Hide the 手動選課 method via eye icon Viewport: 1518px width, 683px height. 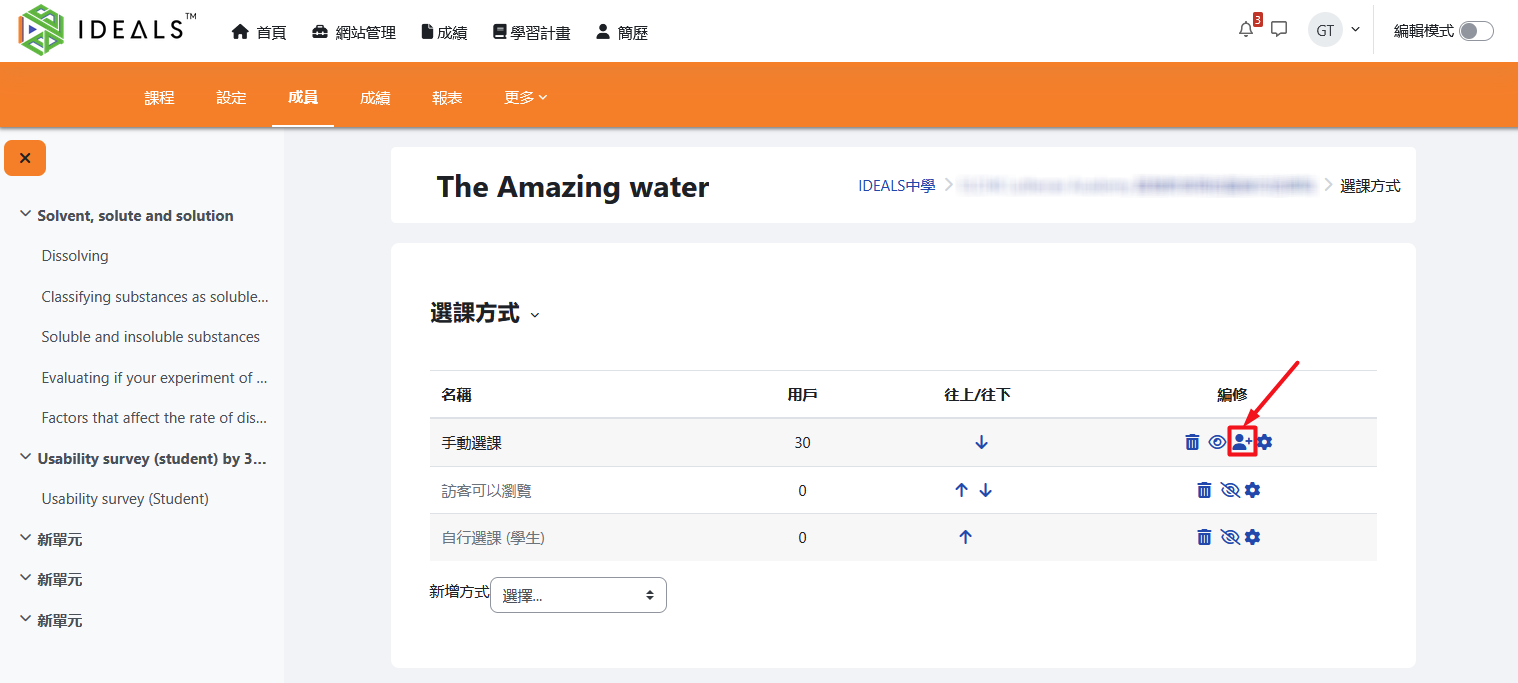click(x=1217, y=442)
